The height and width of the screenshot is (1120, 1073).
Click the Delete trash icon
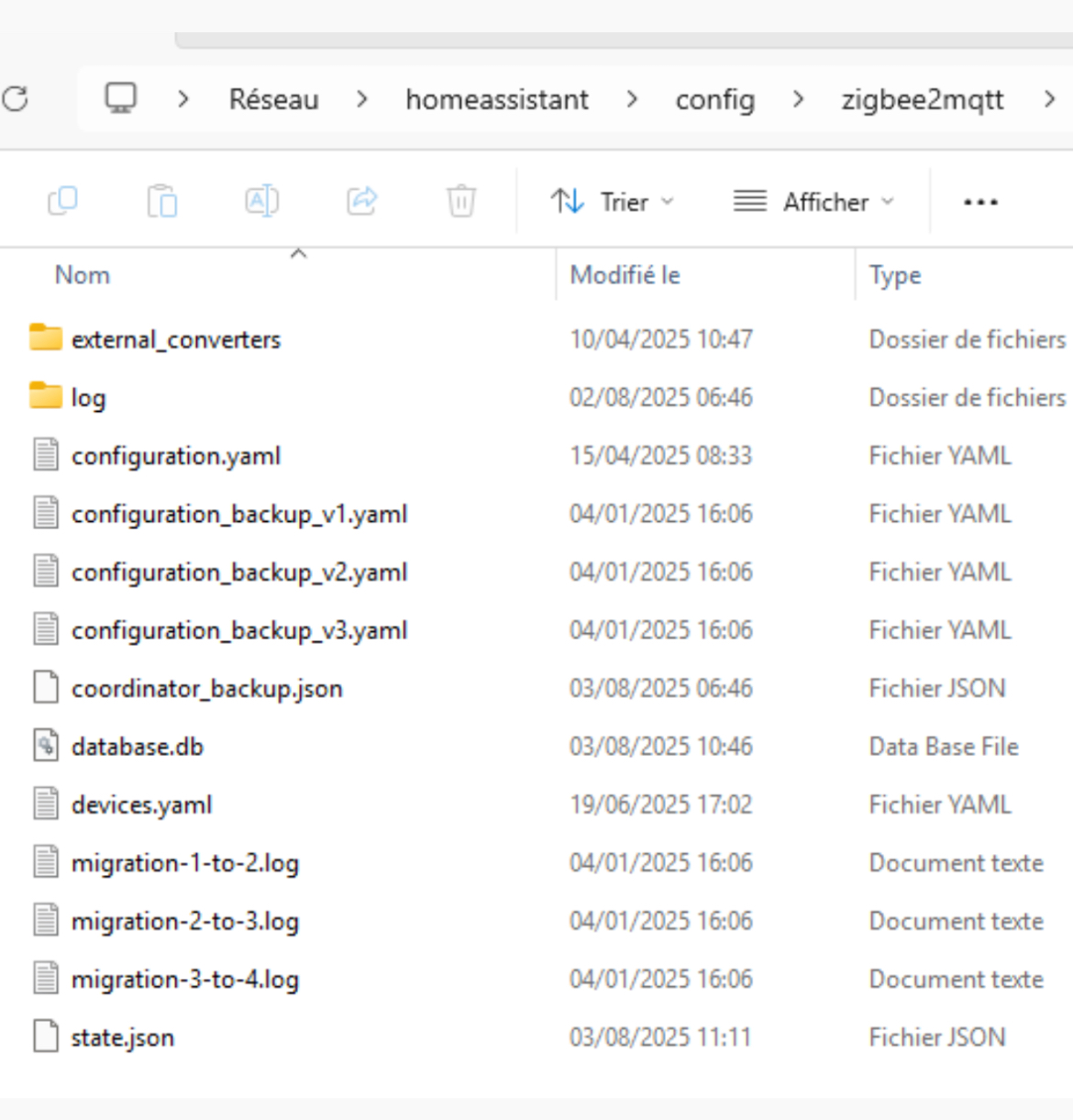(x=460, y=201)
